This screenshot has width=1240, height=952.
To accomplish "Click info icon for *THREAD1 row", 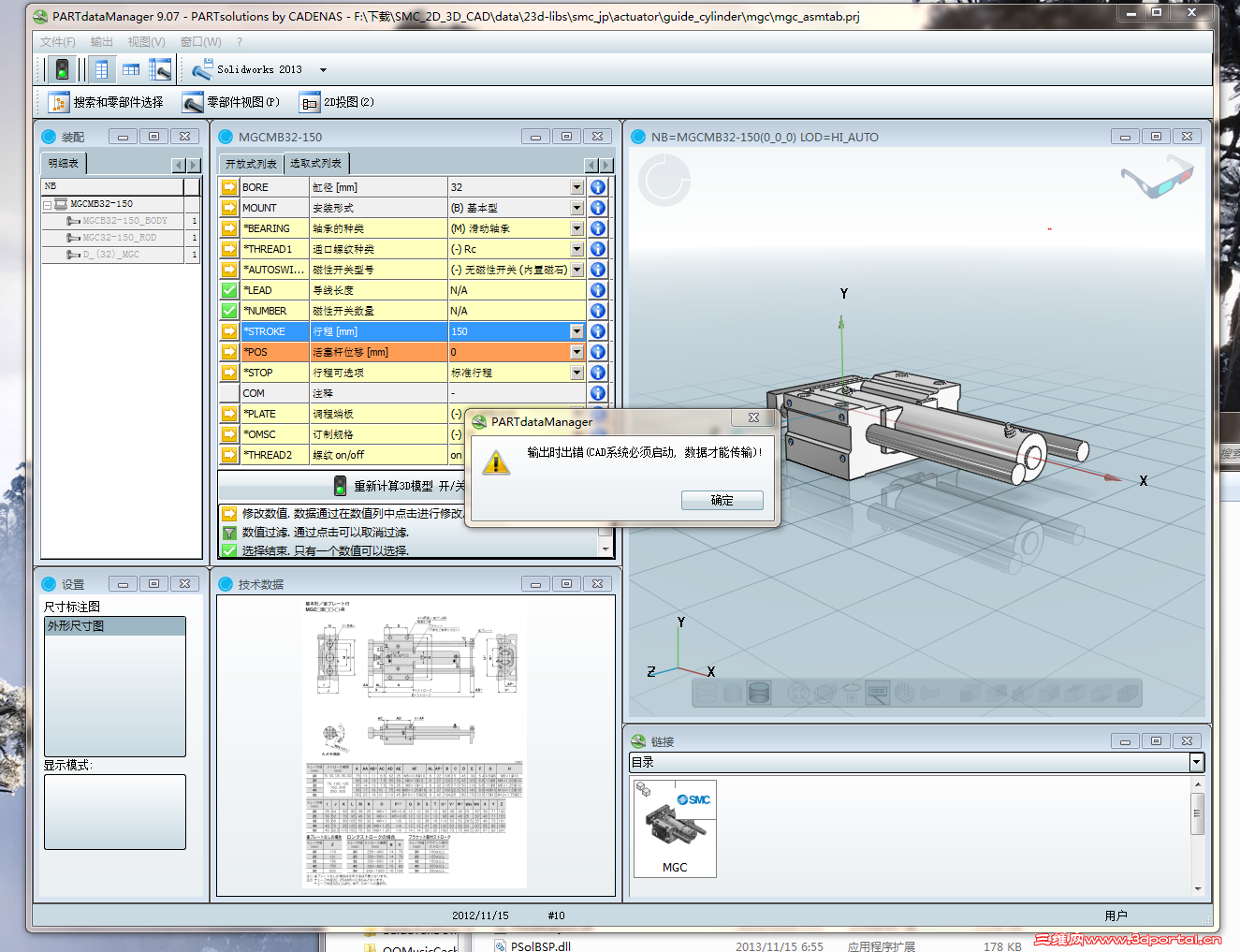I will tap(598, 249).
